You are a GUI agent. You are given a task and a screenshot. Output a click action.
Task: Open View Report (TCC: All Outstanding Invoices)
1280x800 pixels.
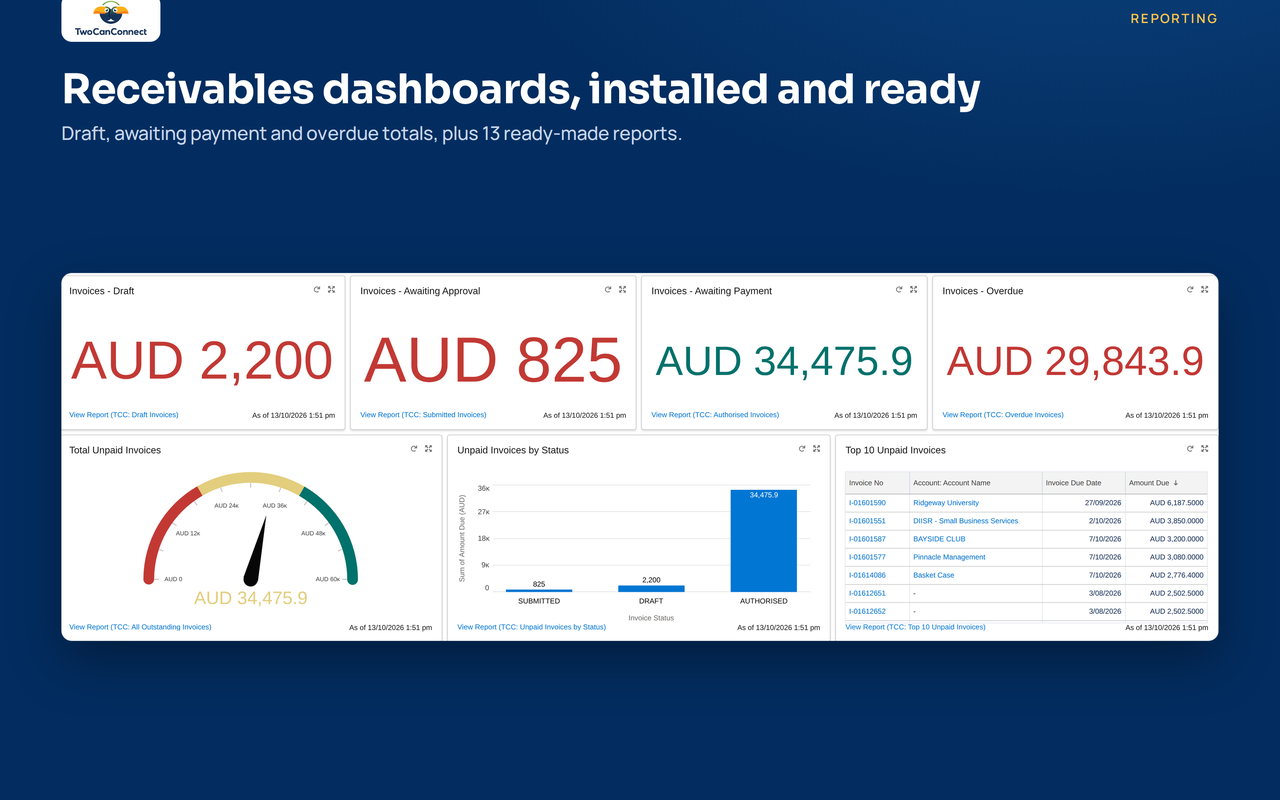click(x=140, y=627)
